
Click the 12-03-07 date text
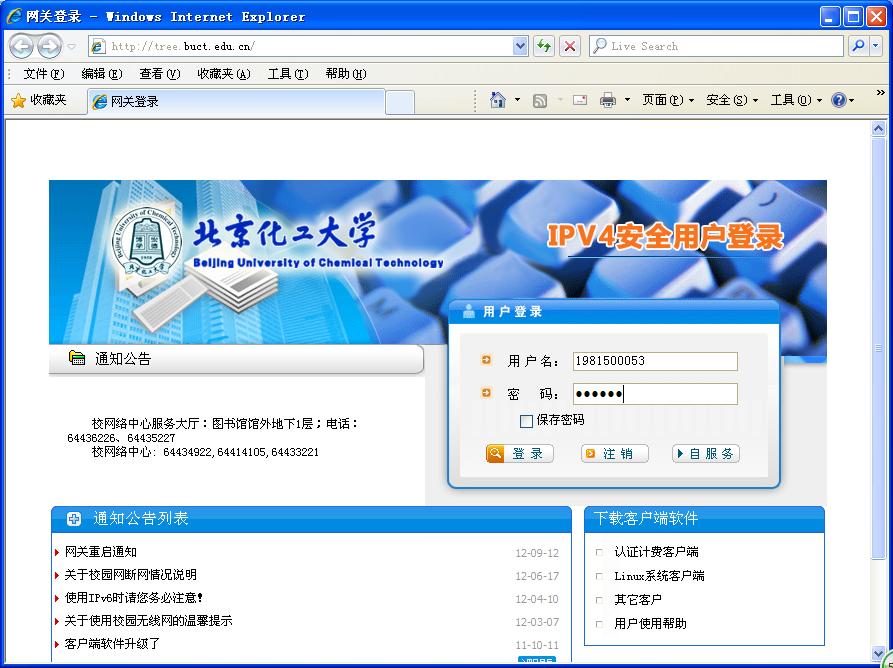[x=537, y=622]
